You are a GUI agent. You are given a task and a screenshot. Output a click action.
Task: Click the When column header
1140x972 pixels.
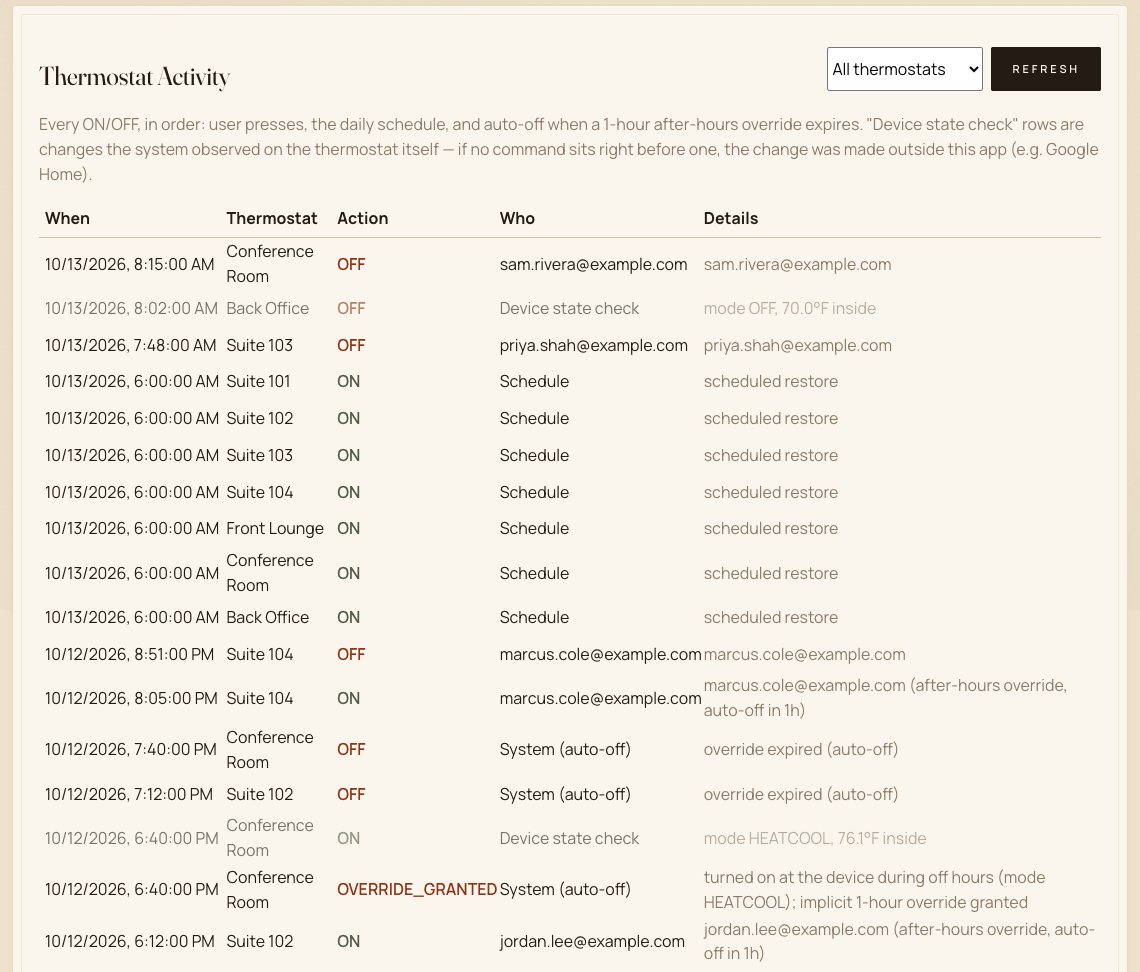click(67, 218)
